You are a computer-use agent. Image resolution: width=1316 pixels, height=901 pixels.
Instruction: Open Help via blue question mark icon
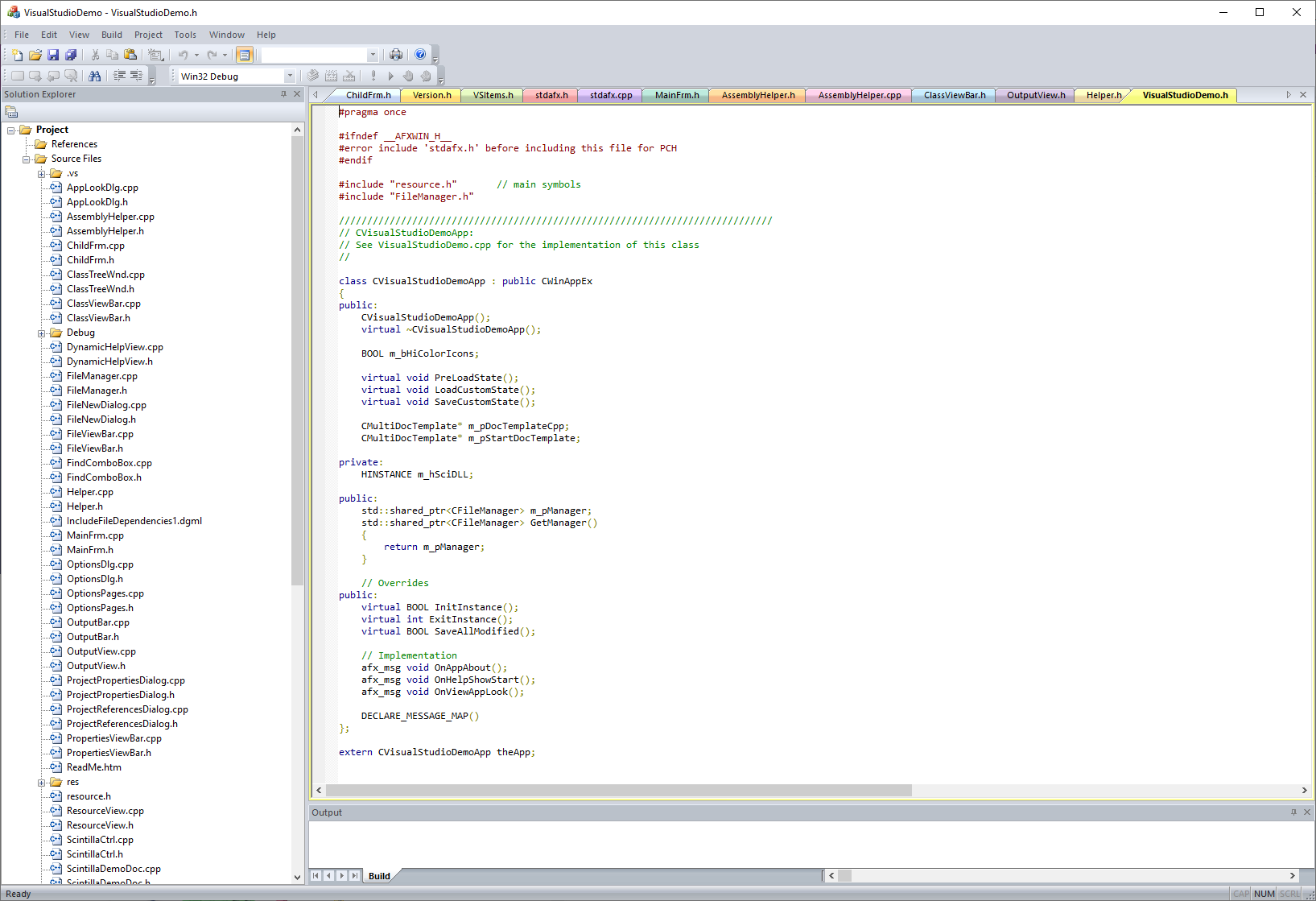pyautogui.click(x=420, y=55)
